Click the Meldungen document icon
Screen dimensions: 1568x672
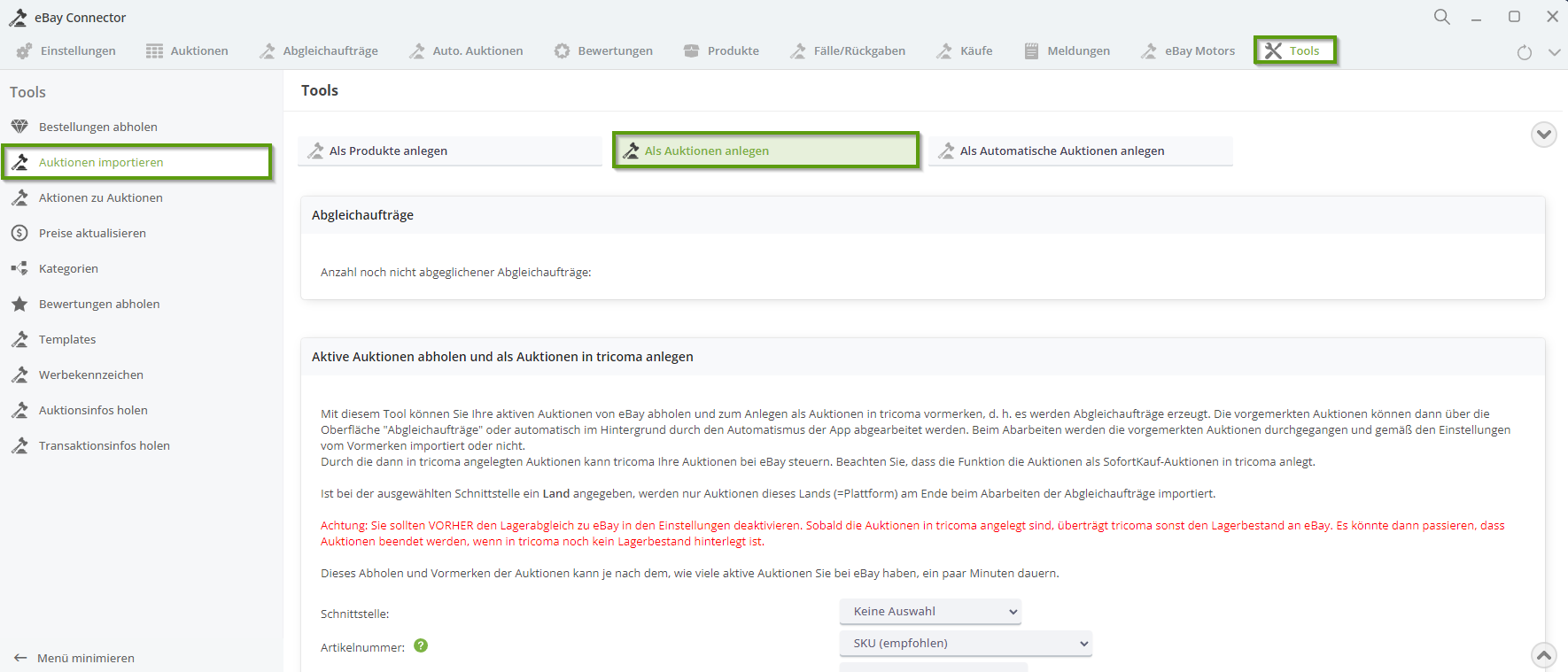click(x=1031, y=51)
